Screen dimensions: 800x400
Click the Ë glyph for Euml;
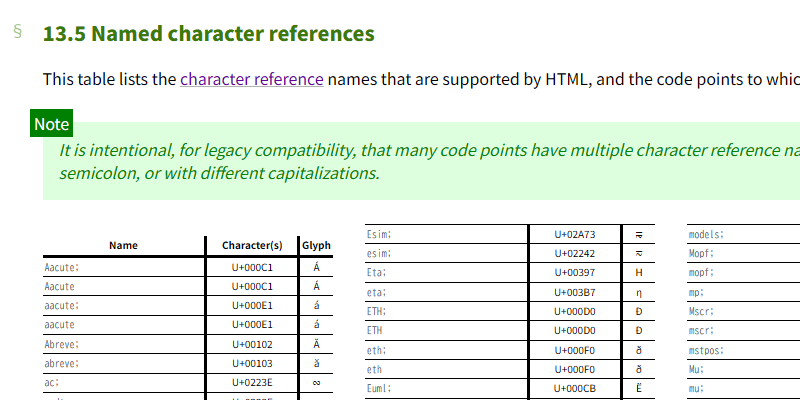[x=639, y=388]
